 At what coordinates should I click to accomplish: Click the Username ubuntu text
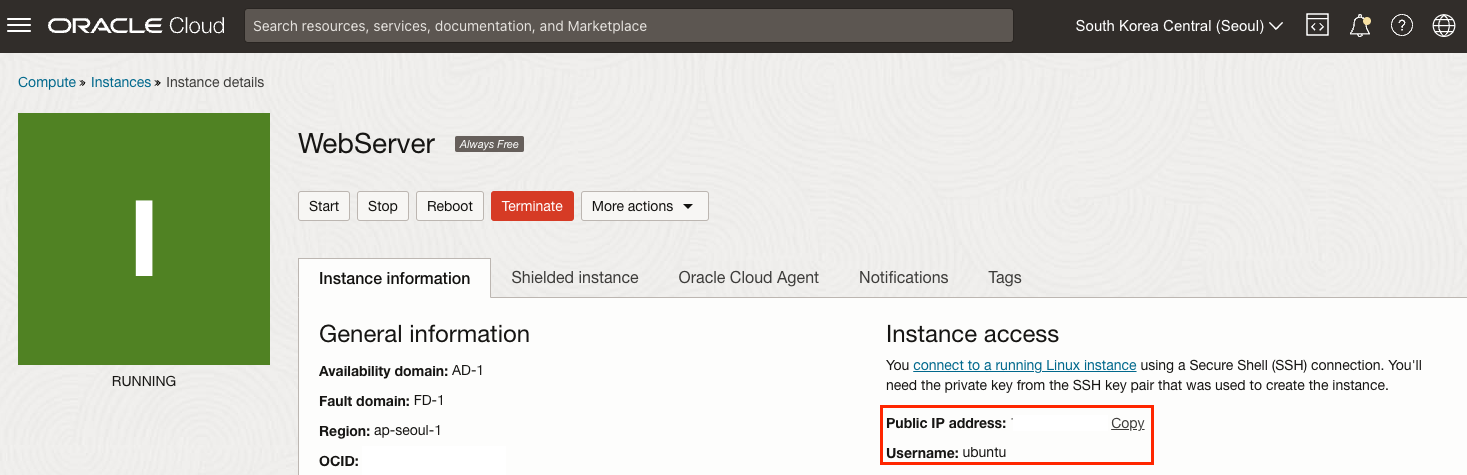point(946,453)
